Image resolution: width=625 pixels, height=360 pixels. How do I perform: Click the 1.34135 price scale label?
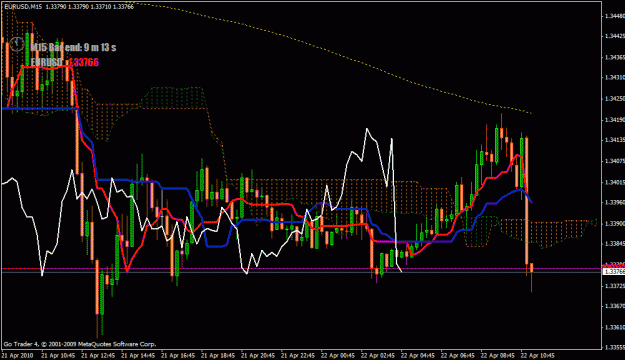614,140
